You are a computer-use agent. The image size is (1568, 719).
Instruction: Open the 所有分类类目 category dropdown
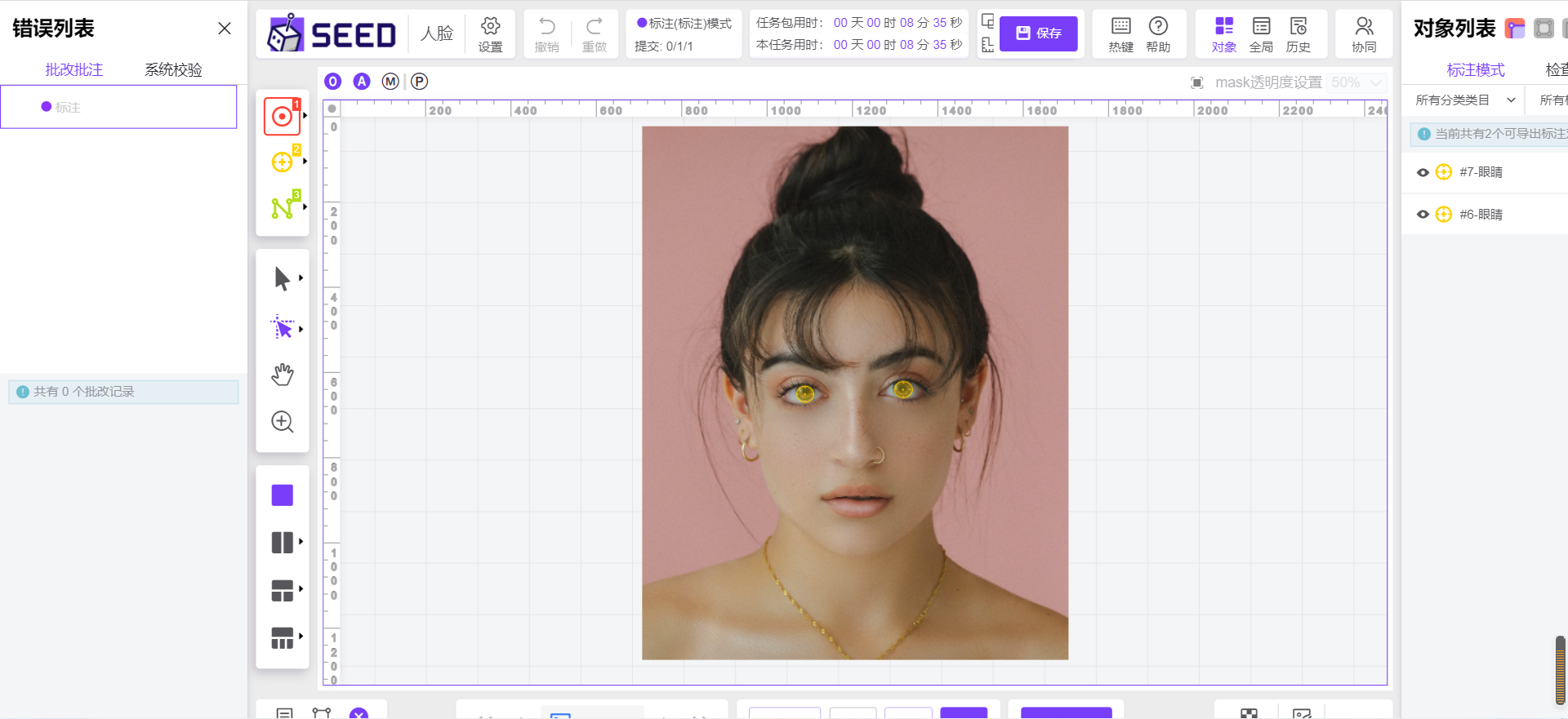click(x=1465, y=100)
